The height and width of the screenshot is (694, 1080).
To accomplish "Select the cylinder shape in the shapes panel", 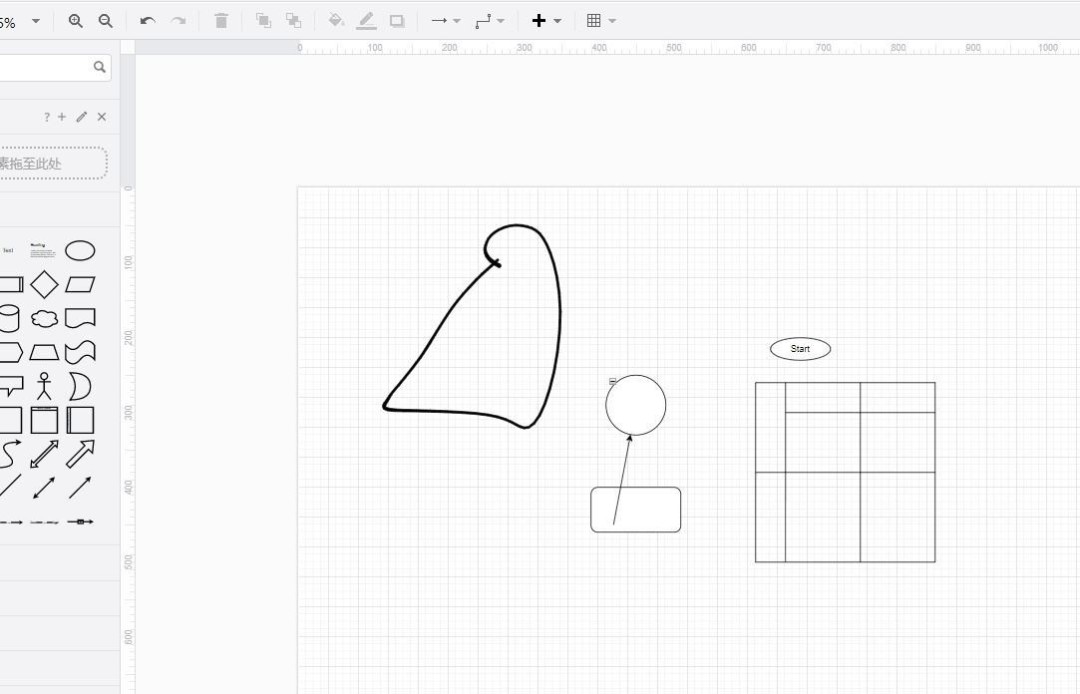I will (x=10, y=317).
